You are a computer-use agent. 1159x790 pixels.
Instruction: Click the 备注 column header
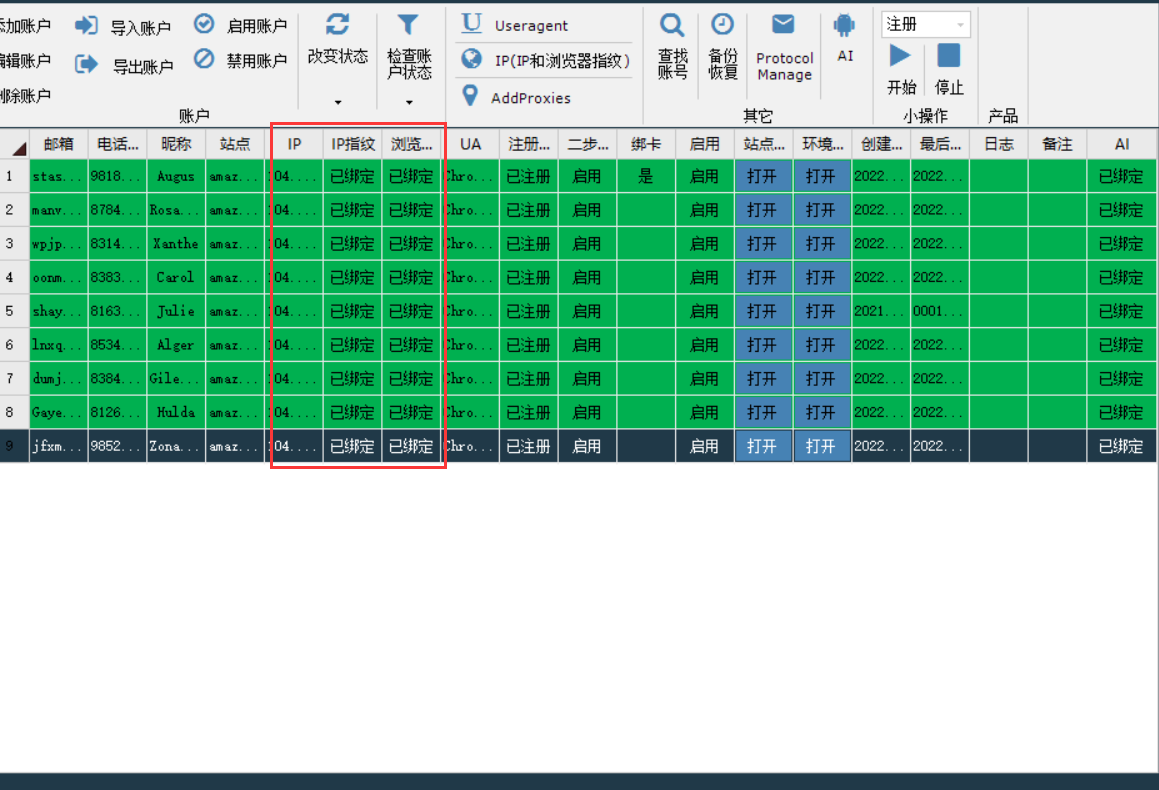point(1057,144)
